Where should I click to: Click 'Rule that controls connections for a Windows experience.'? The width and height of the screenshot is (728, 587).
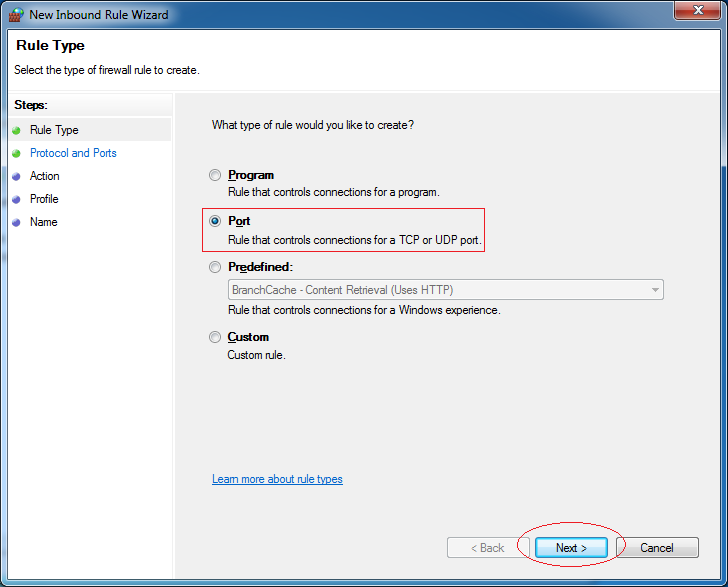364,310
